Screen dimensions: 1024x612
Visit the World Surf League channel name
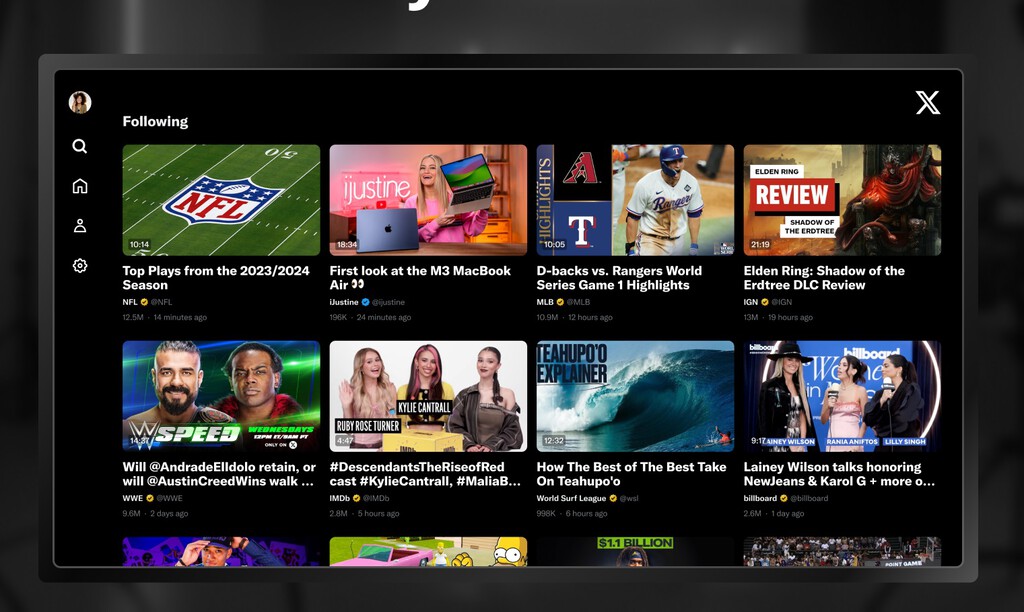(571, 498)
